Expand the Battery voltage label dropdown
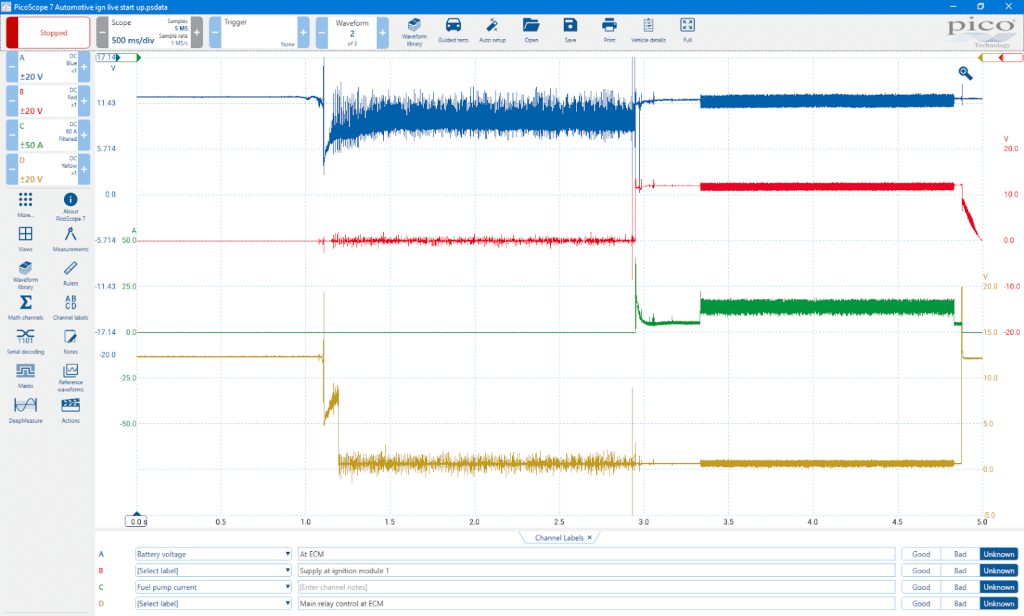This screenshot has height=616, width=1024. pyautogui.click(x=214, y=554)
